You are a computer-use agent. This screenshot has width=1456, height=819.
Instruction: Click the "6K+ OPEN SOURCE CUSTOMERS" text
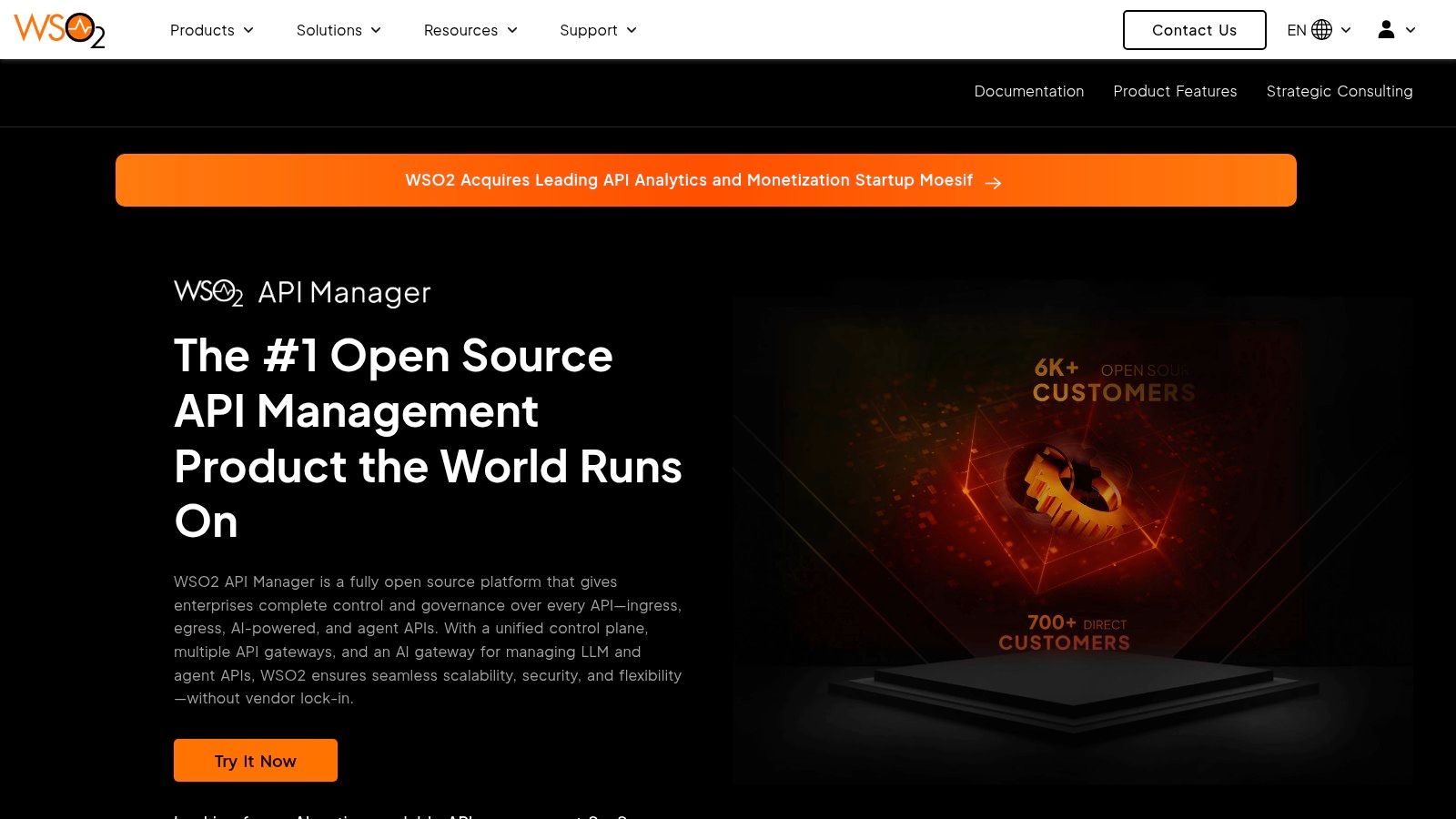(x=1114, y=379)
